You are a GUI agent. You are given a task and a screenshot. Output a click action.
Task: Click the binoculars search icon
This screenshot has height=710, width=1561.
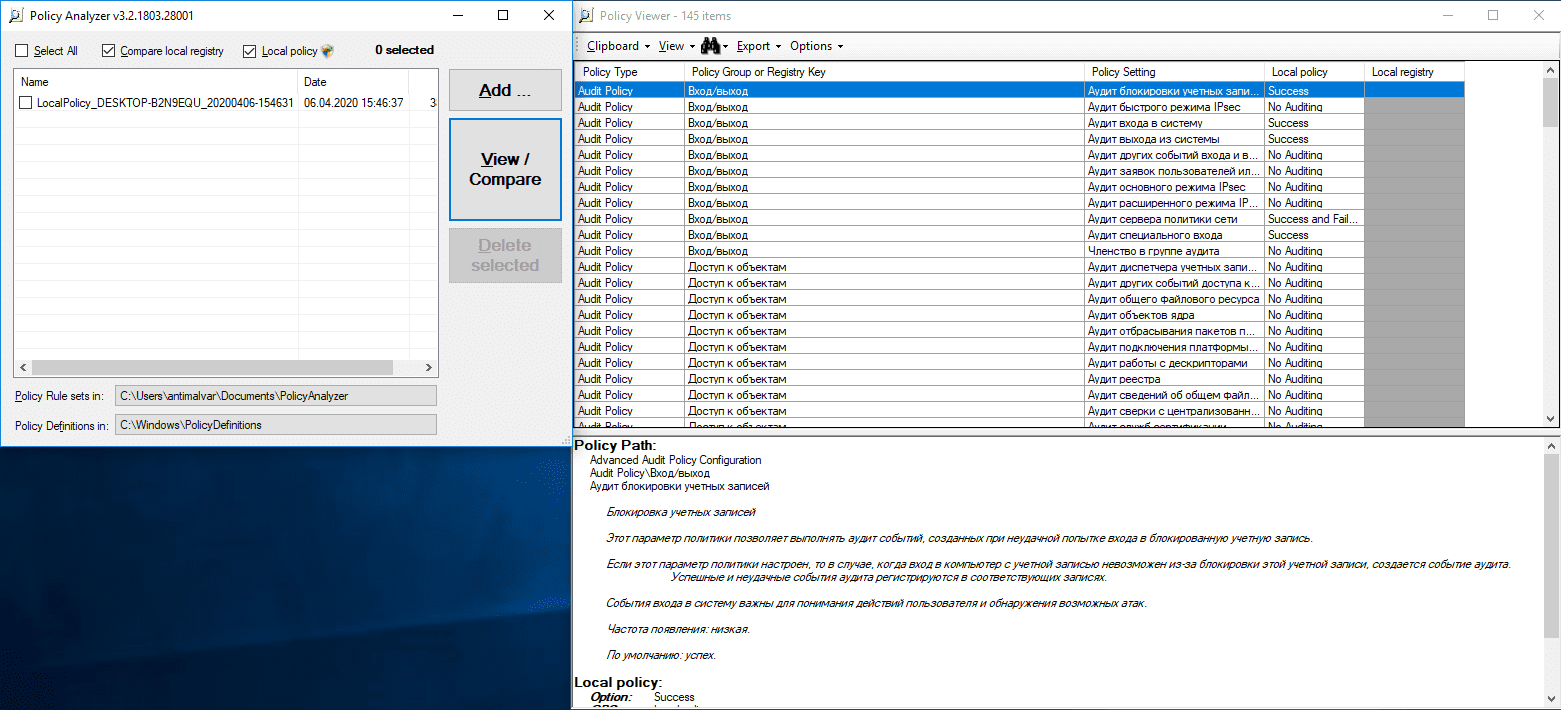[x=710, y=46]
